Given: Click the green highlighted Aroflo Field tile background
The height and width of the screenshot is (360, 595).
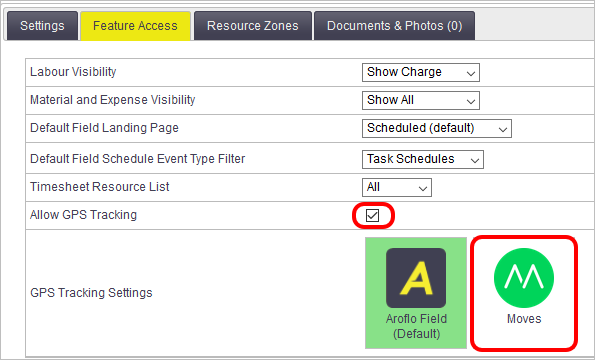Looking at the screenshot, I should [416, 293].
